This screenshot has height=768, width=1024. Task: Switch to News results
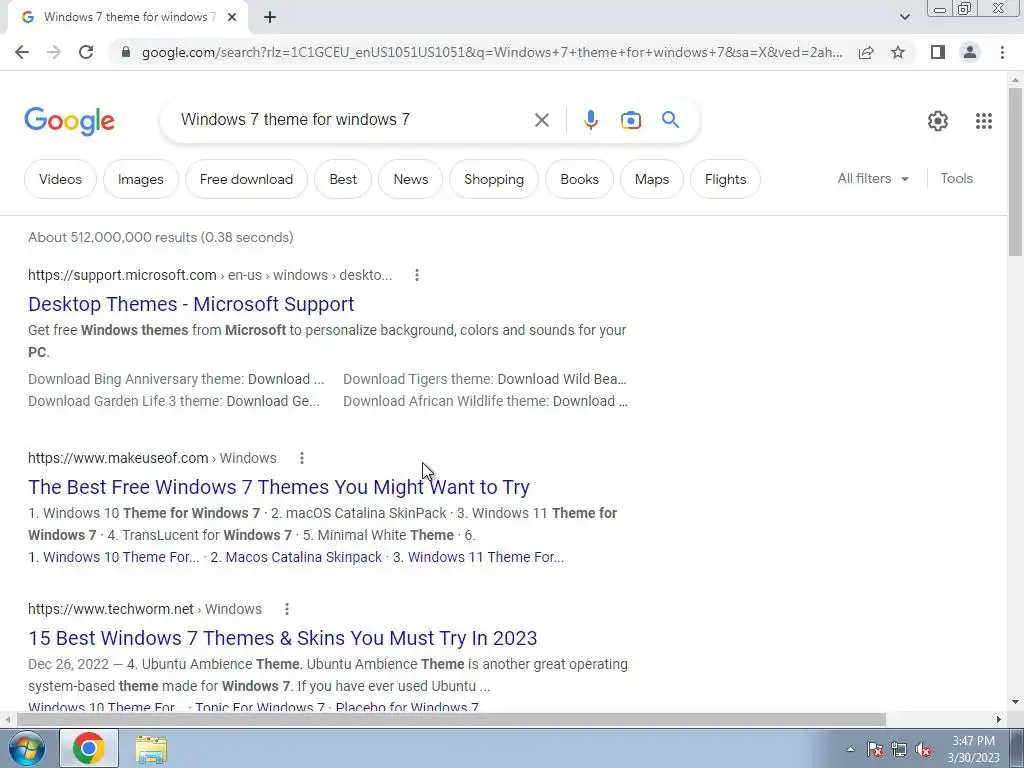411,179
